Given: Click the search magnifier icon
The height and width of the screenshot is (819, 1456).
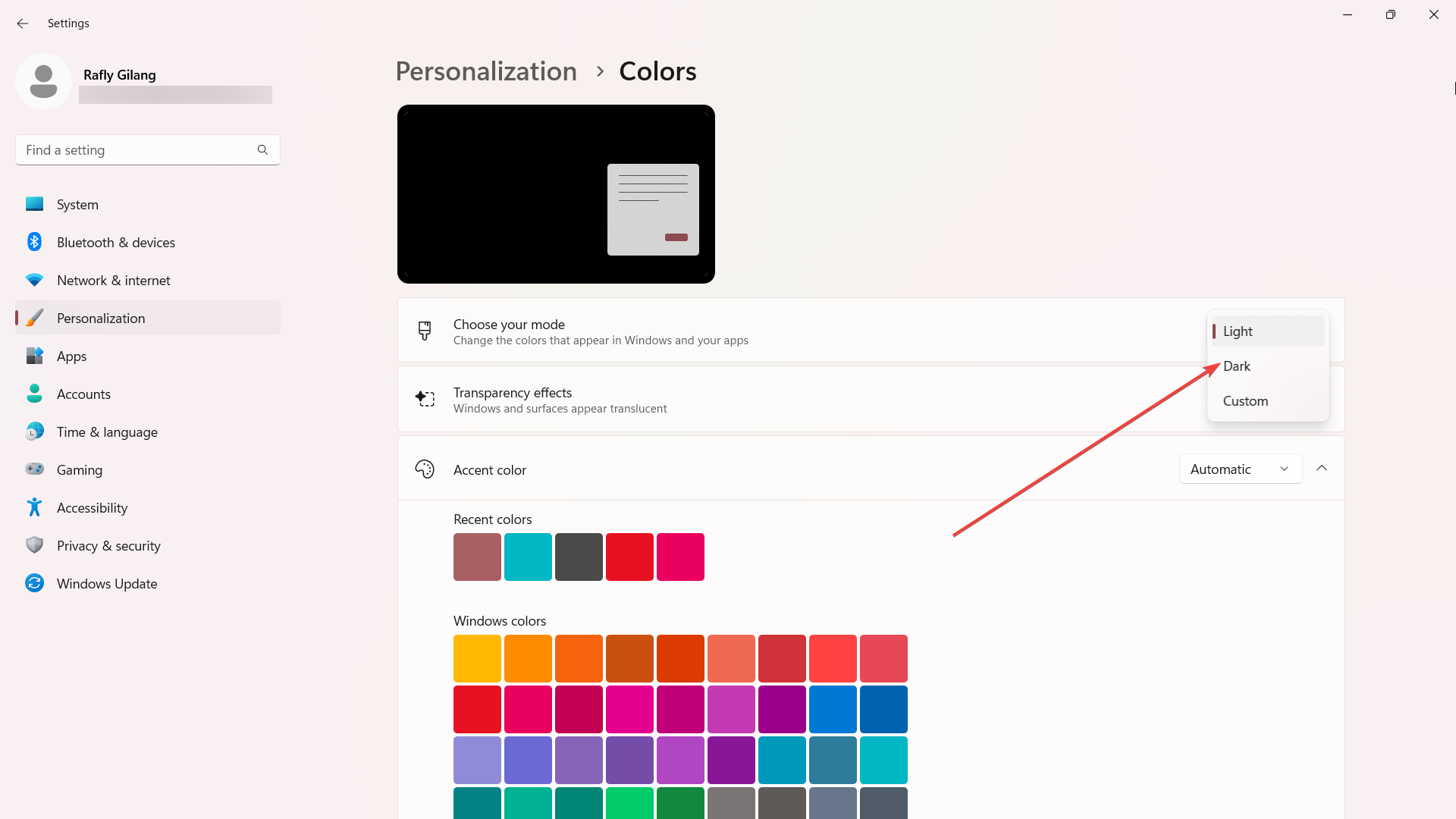Looking at the screenshot, I should click(262, 150).
